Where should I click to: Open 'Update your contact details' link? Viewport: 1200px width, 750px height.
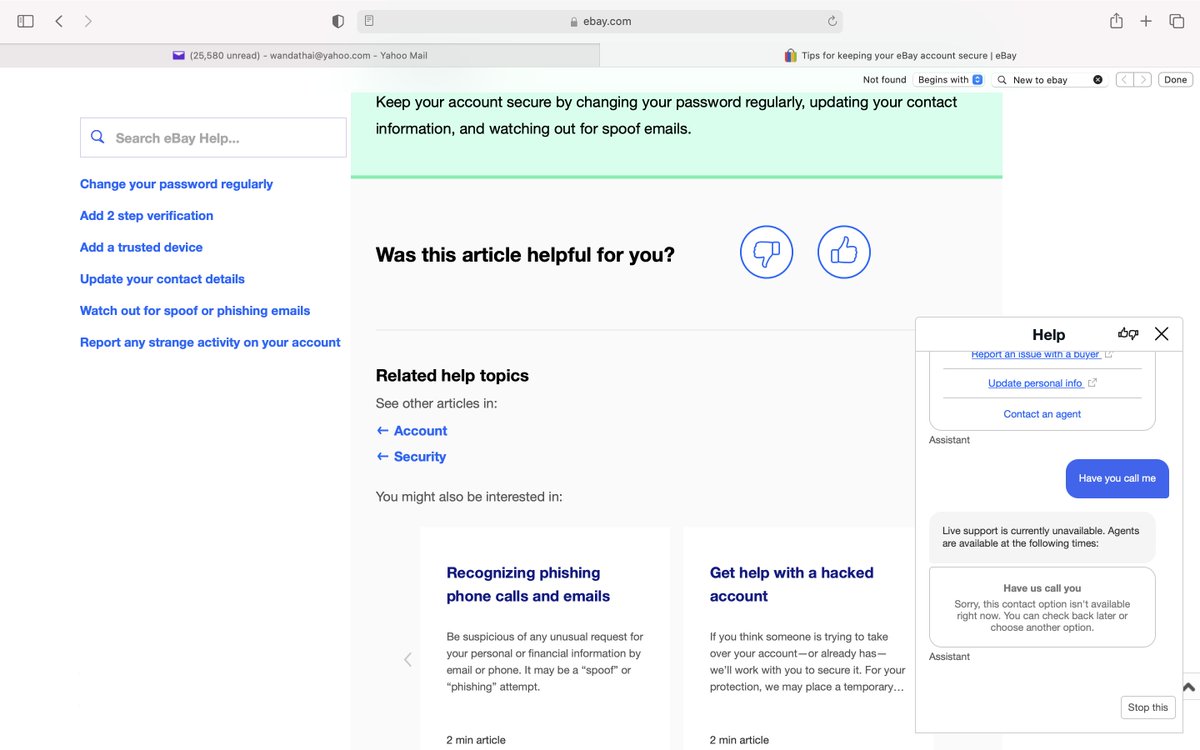point(162,279)
